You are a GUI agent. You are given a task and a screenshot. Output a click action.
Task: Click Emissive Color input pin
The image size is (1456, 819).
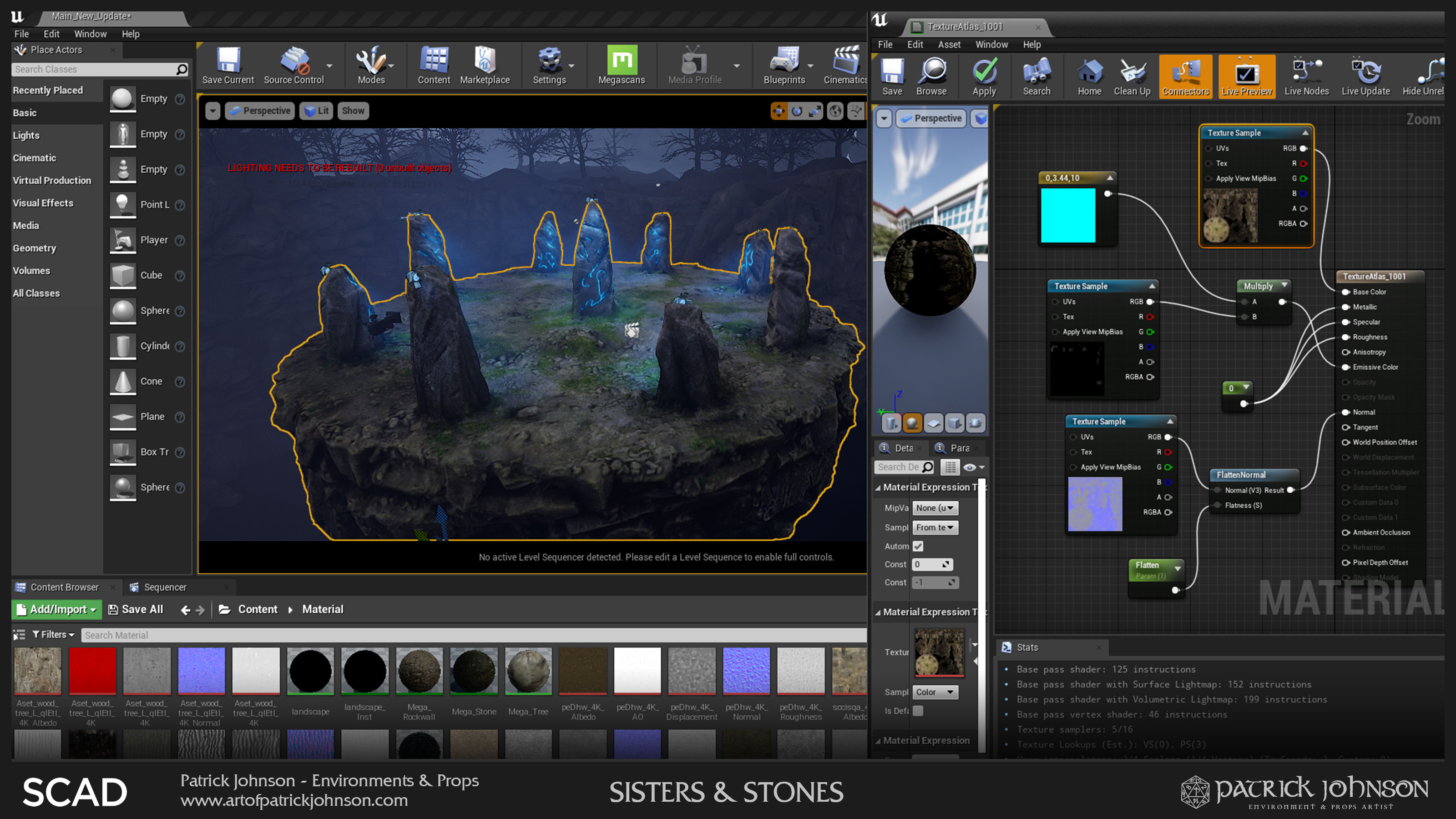[1346, 367]
